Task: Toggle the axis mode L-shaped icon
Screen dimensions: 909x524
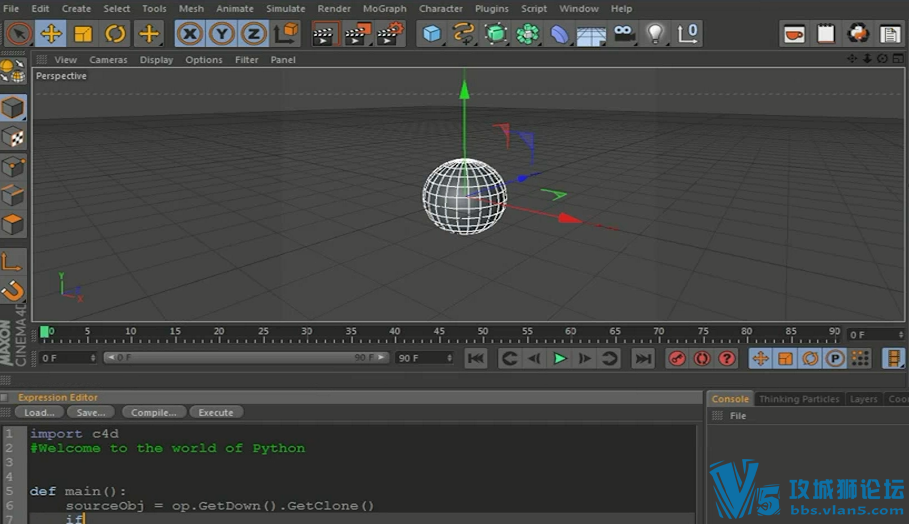Action: click(x=13, y=261)
